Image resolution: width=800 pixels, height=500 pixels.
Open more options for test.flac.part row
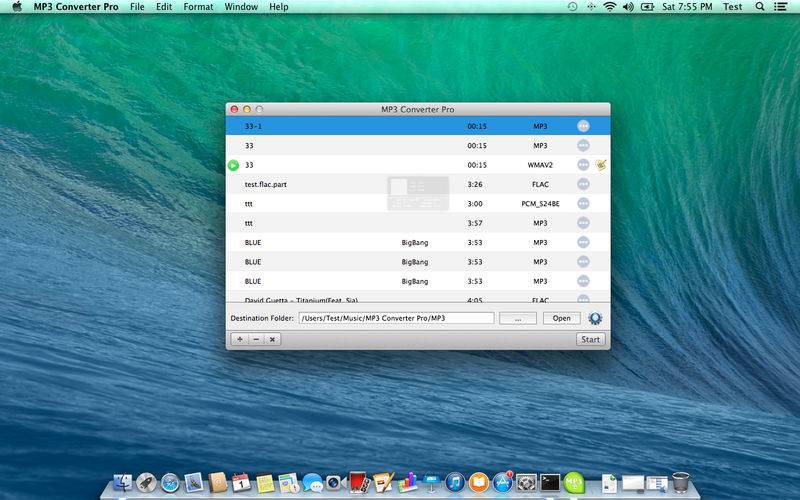pos(583,184)
